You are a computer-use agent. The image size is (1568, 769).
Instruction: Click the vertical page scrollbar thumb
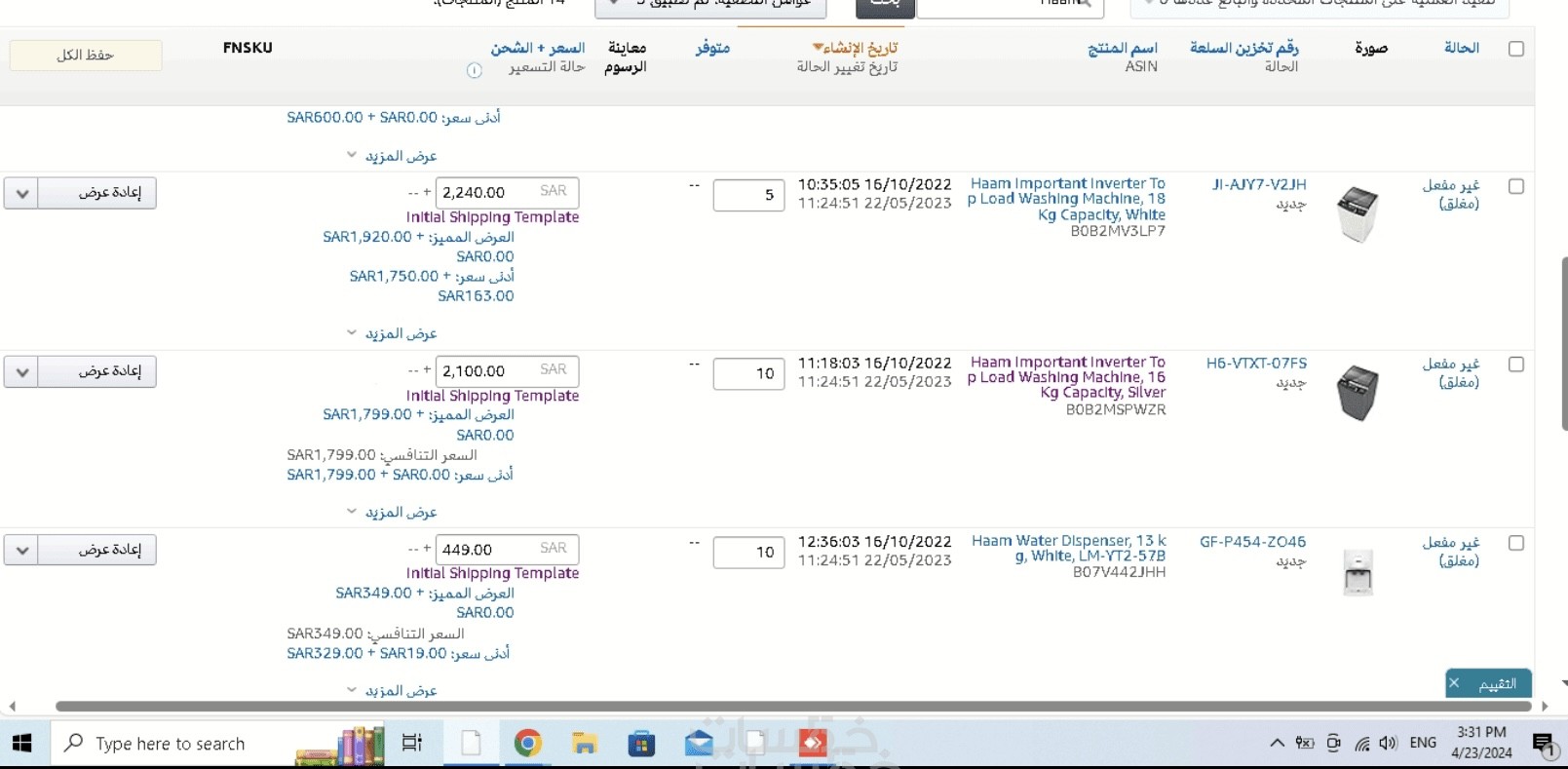pyautogui.click(x=1564, y=343)
